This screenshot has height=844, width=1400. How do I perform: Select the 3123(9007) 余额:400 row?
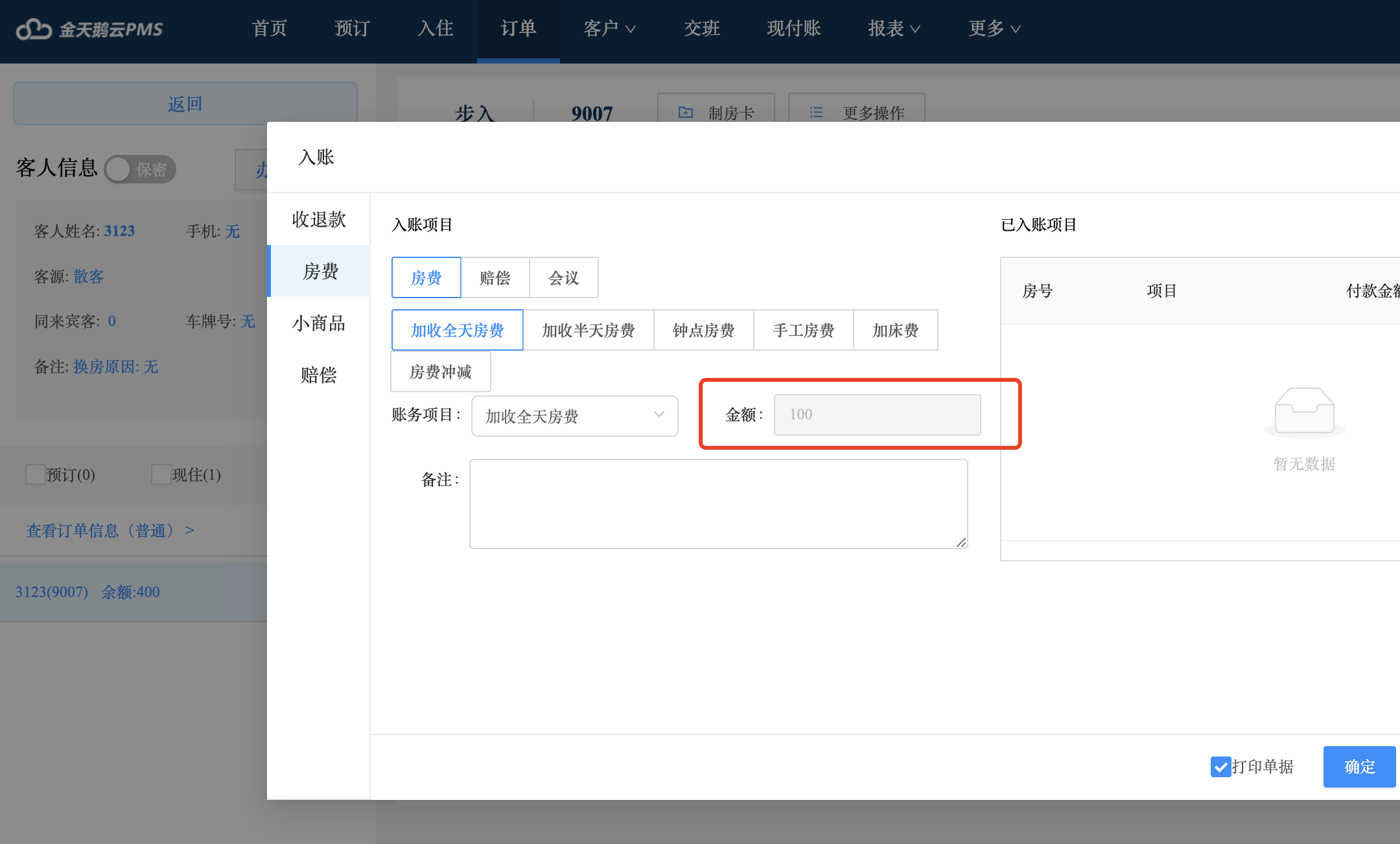coord(134,592)
